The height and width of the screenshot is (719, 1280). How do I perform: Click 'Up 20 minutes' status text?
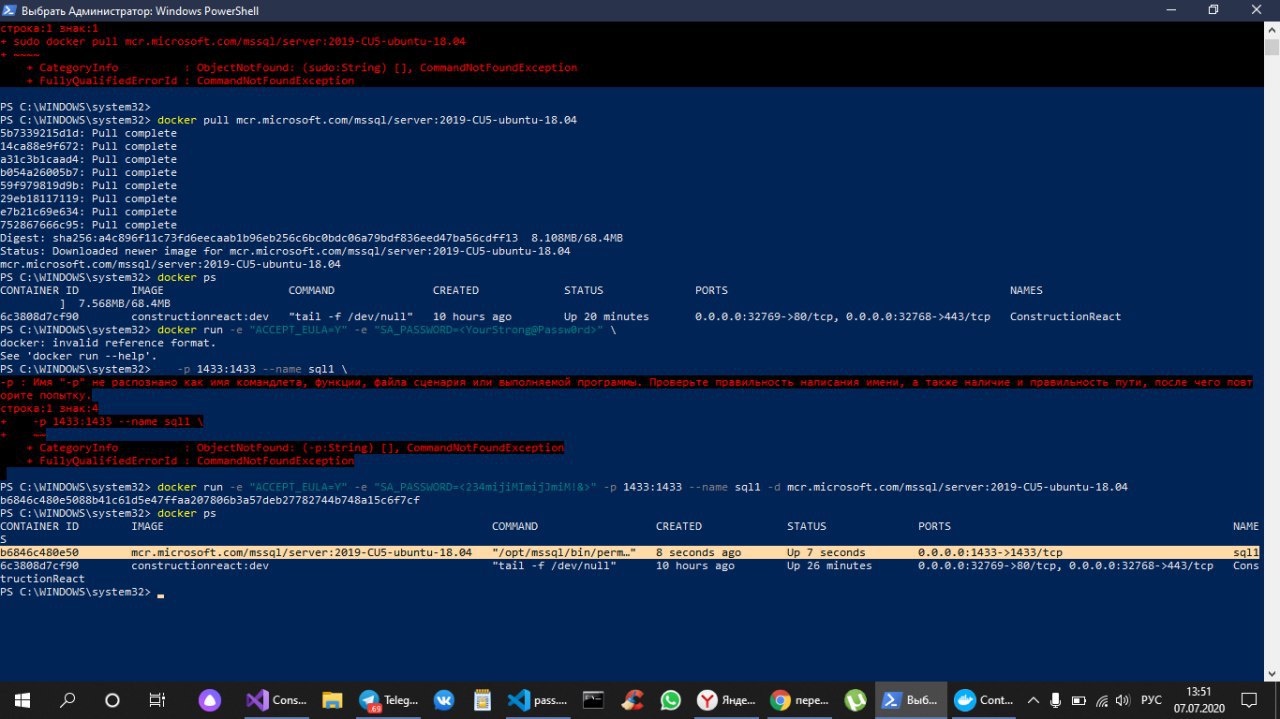click(606, 316)
